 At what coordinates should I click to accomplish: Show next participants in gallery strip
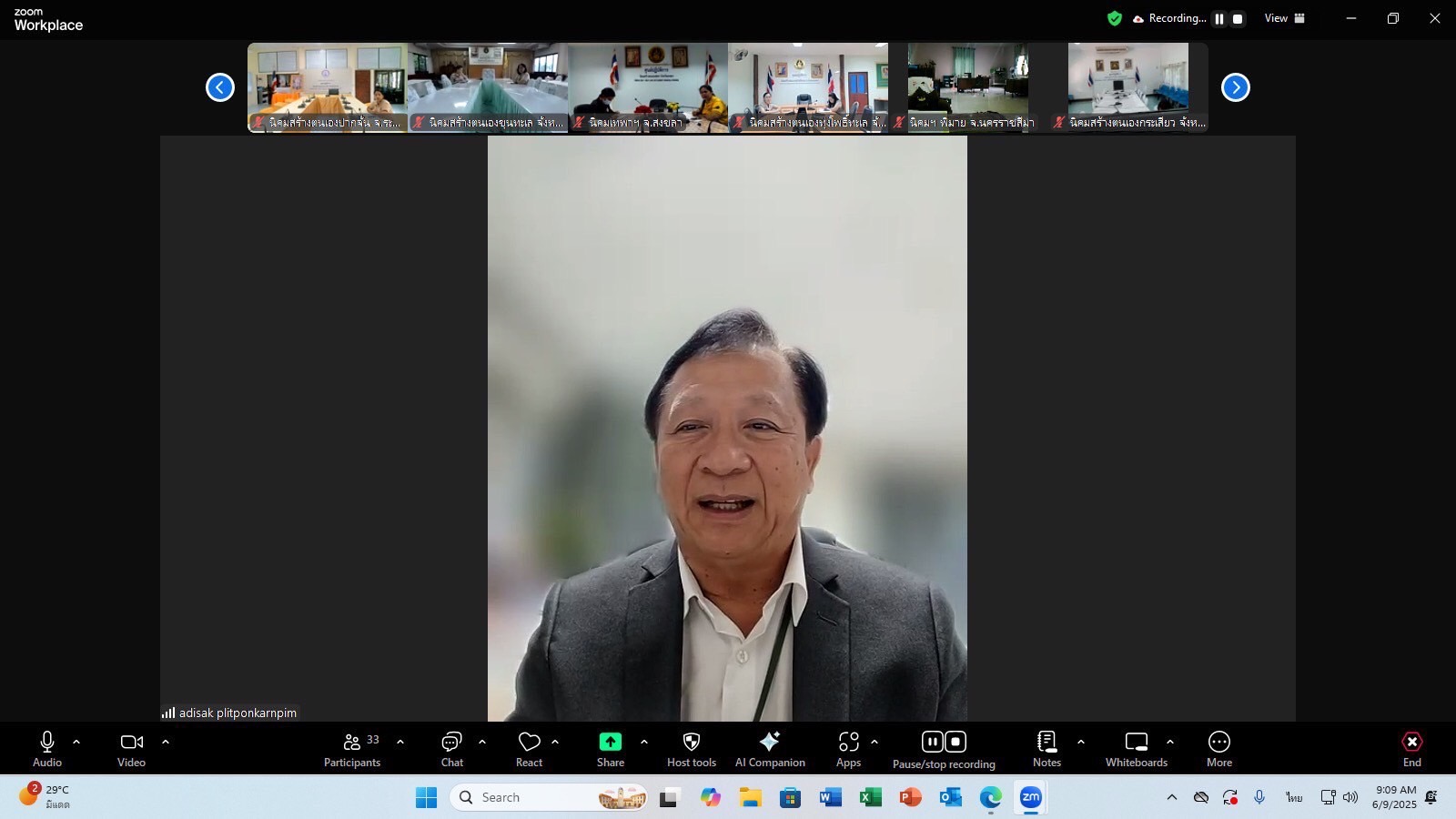point(1236,87)
